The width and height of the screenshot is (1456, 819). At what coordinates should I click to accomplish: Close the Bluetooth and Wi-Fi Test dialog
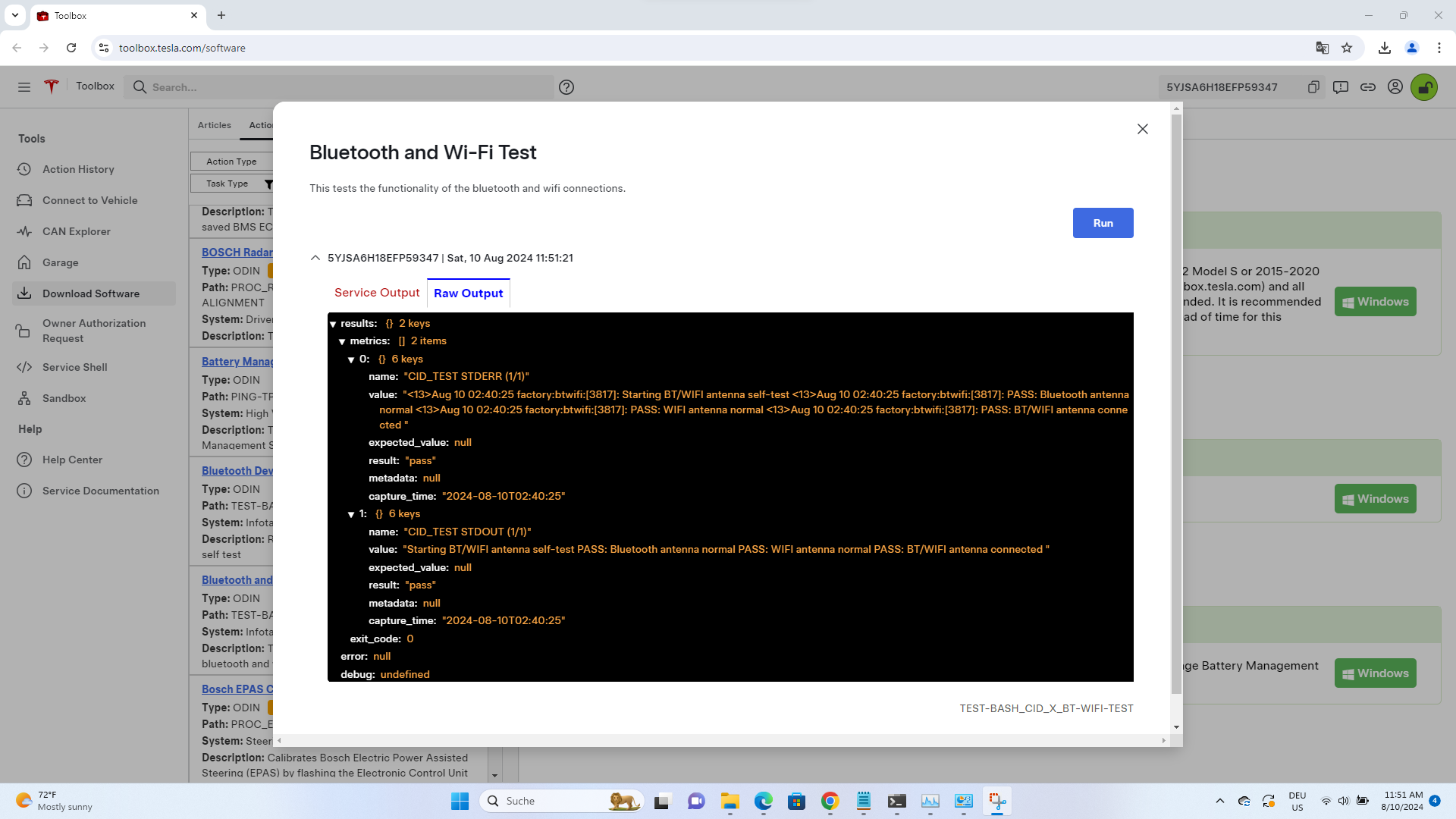click(1143, 129)
